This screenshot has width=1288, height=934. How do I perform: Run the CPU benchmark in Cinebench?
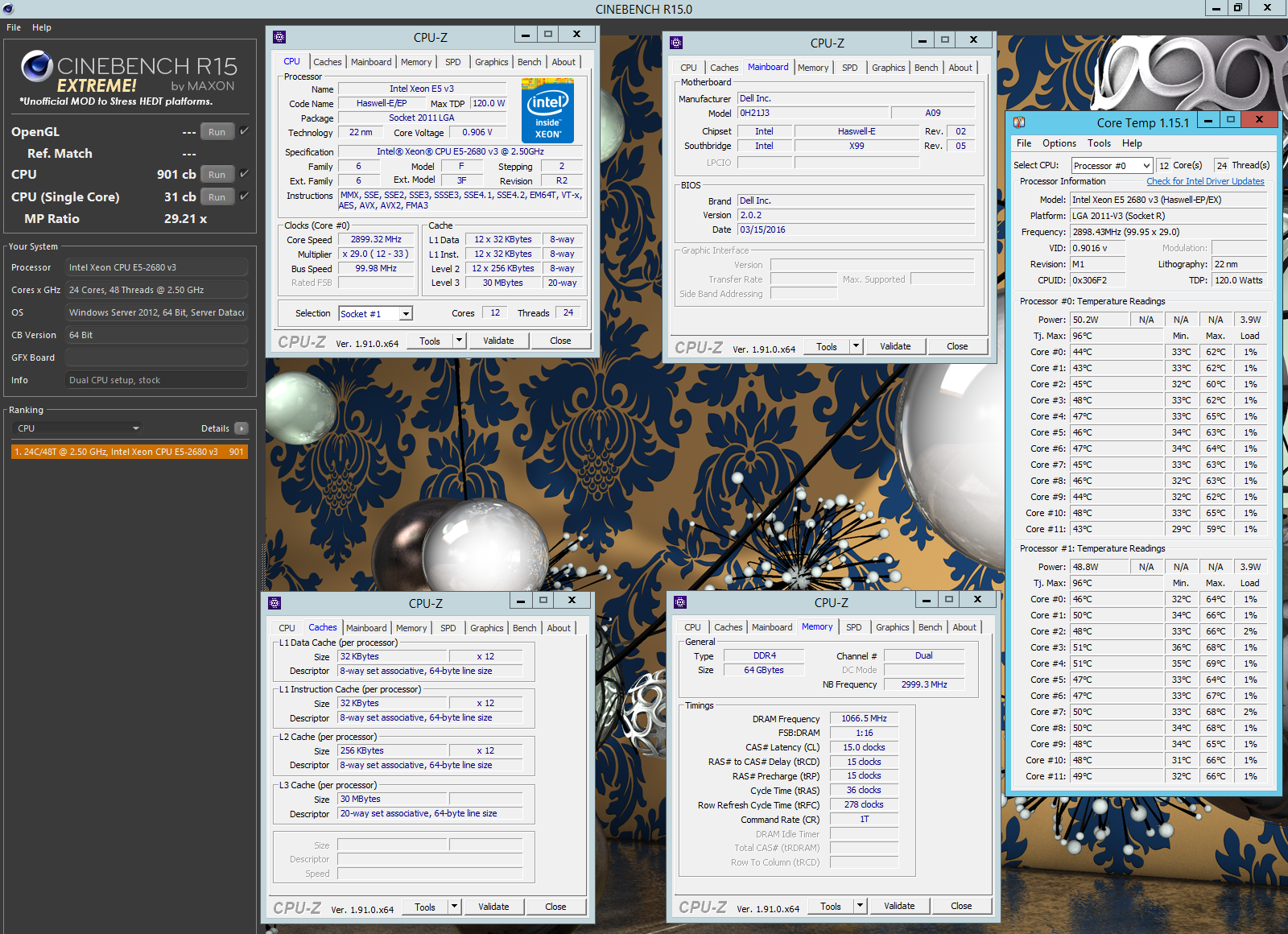pyautogui.click(x=217, y=174)
